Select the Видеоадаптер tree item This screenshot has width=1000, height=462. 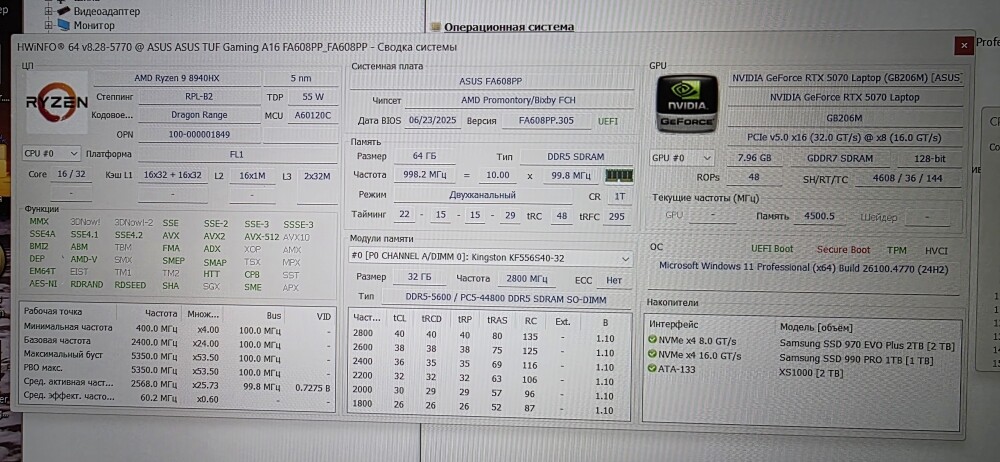(x=105, y=11)
